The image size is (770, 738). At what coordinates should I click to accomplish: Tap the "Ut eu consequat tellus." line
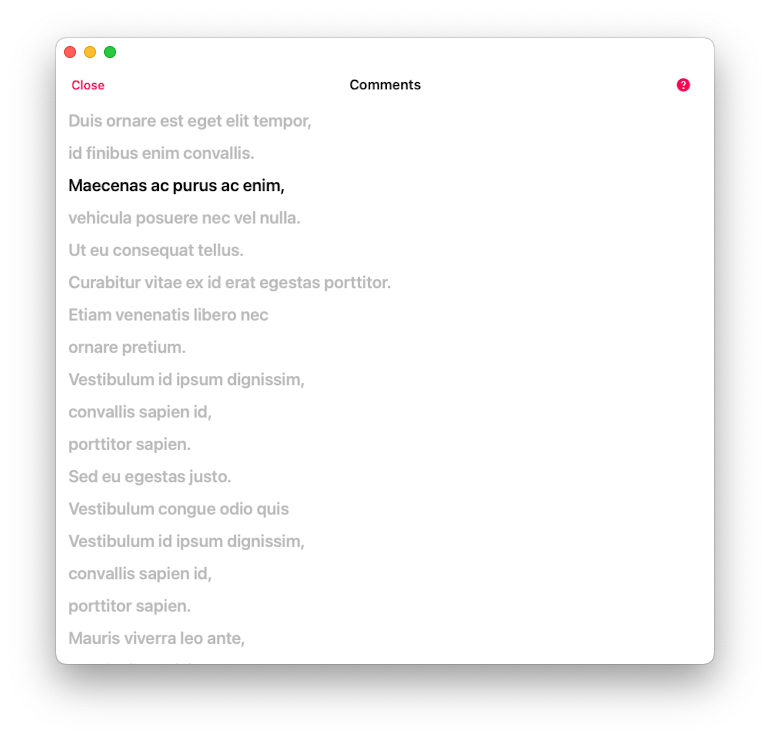[x=156, y=250]
